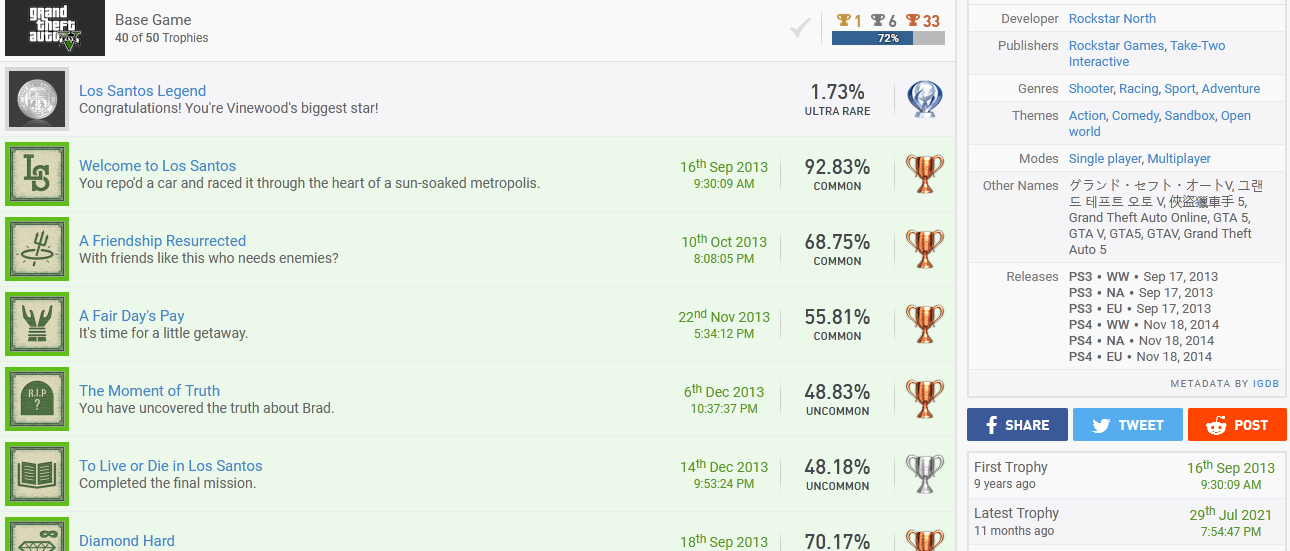Click the Moment of Truth tombstone icon

click(37, 399)
